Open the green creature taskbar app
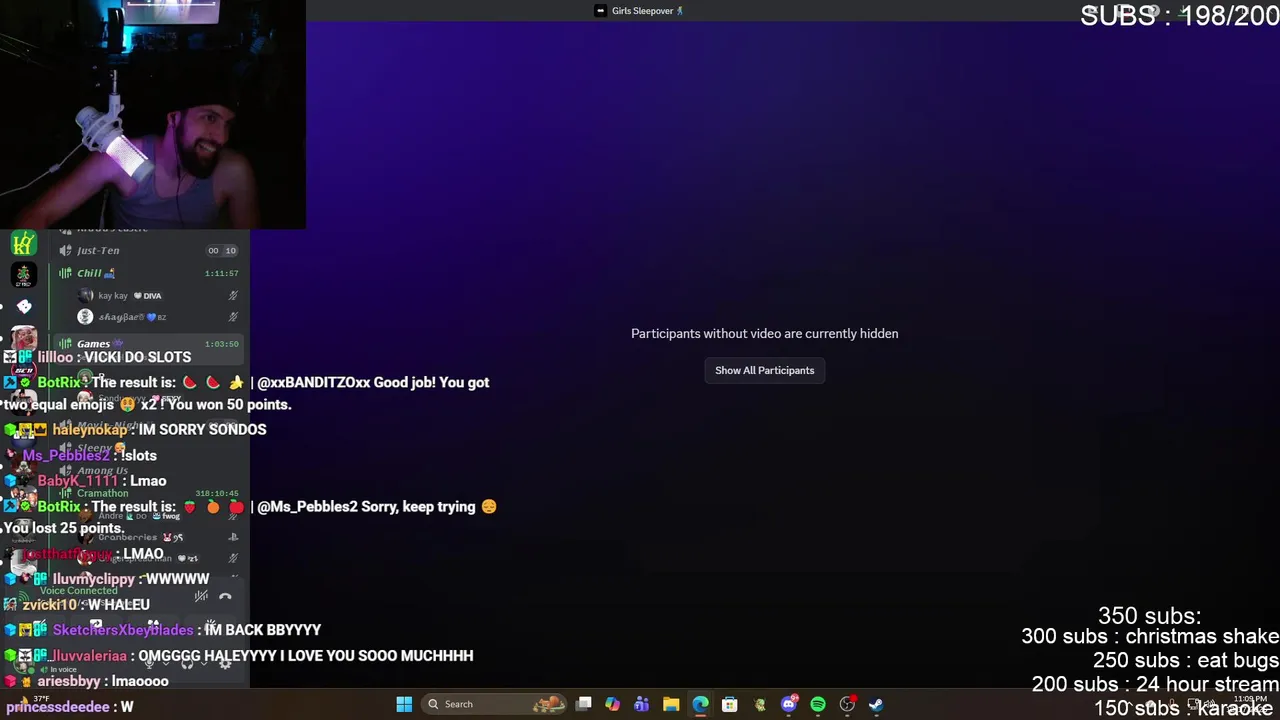 (x=760, y=704)
